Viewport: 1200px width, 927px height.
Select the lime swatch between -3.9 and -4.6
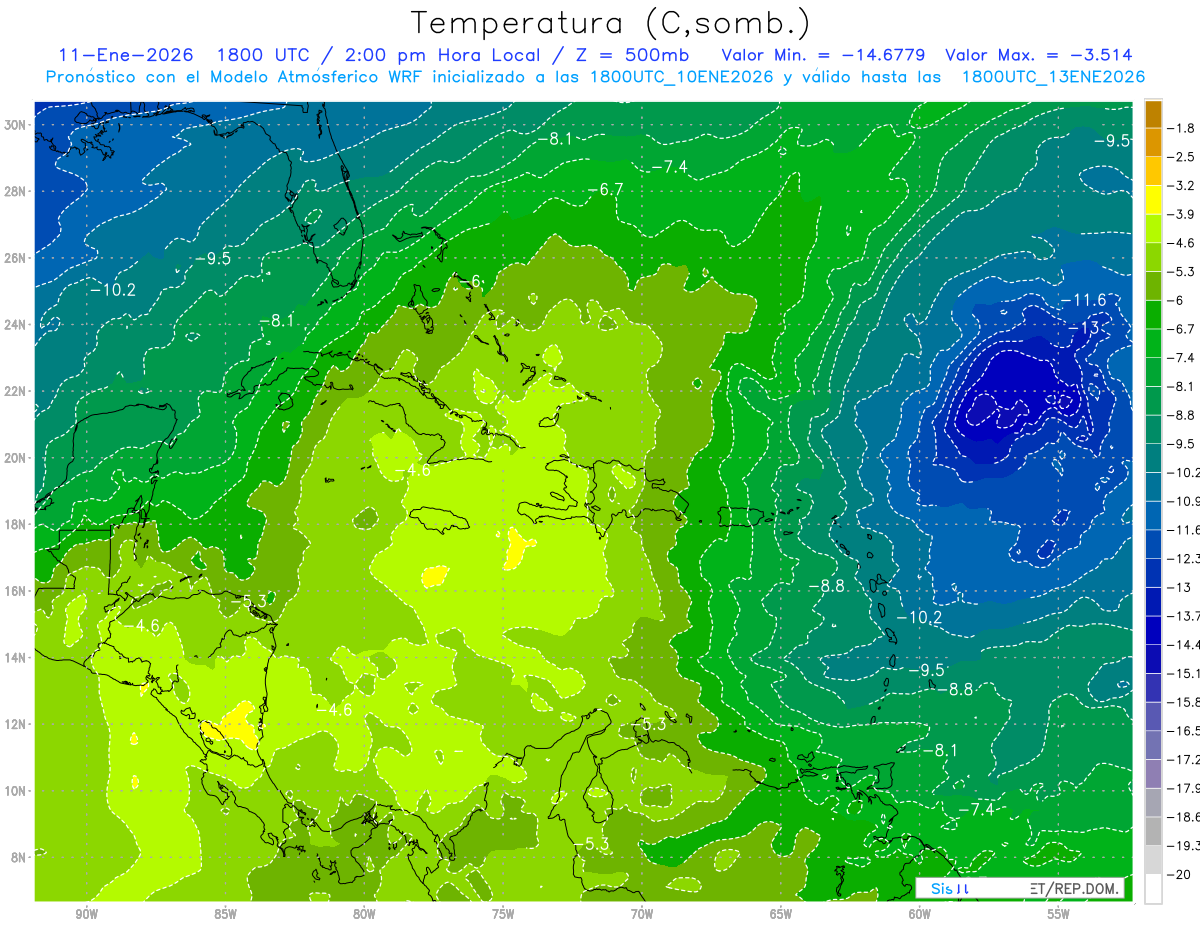(x=1153, y=228)
